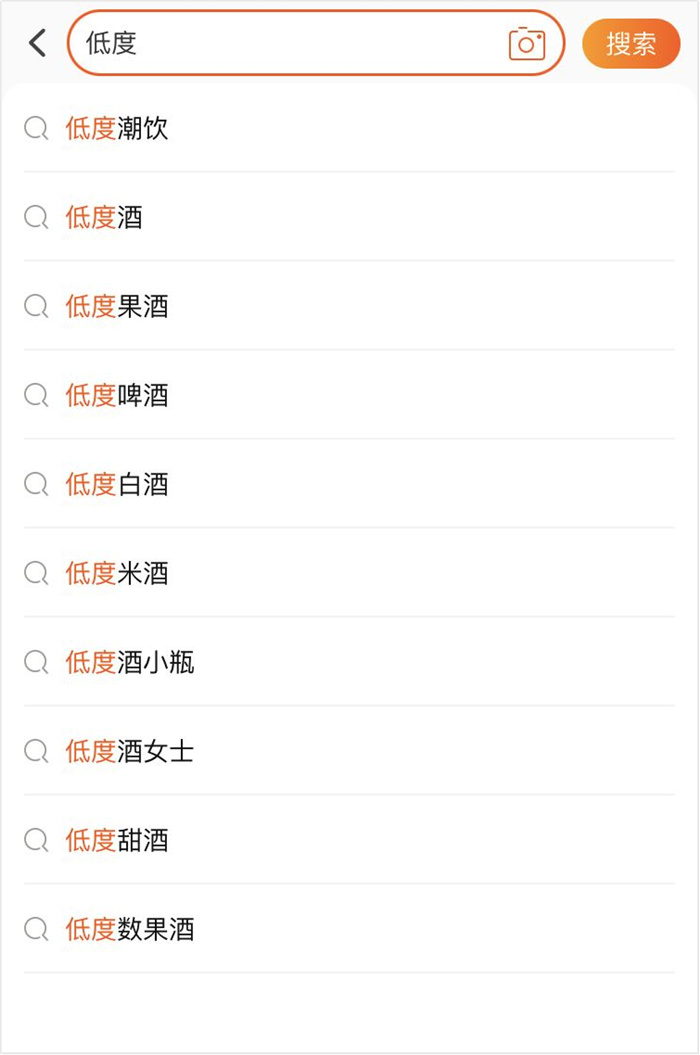
Task: Tap the back arrow icon
Action: tap(38, 43)
